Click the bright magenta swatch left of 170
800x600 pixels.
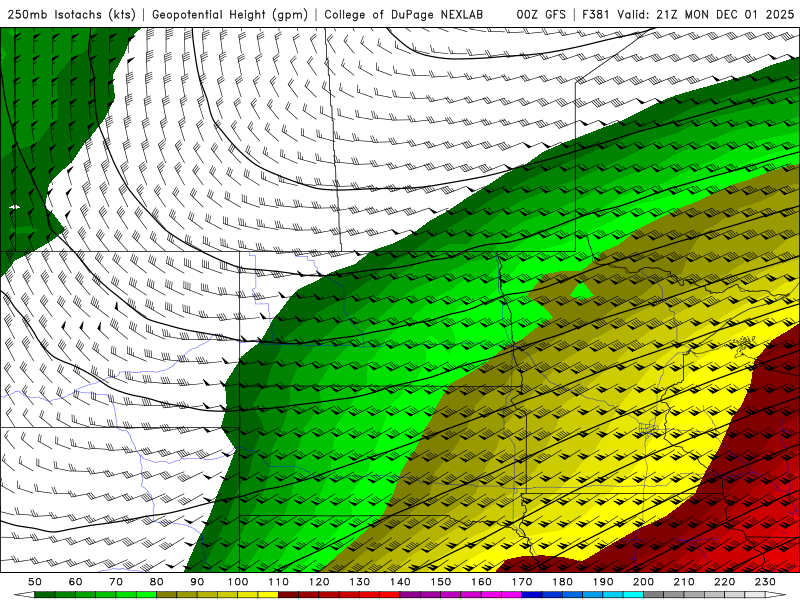tap(511, 595)
